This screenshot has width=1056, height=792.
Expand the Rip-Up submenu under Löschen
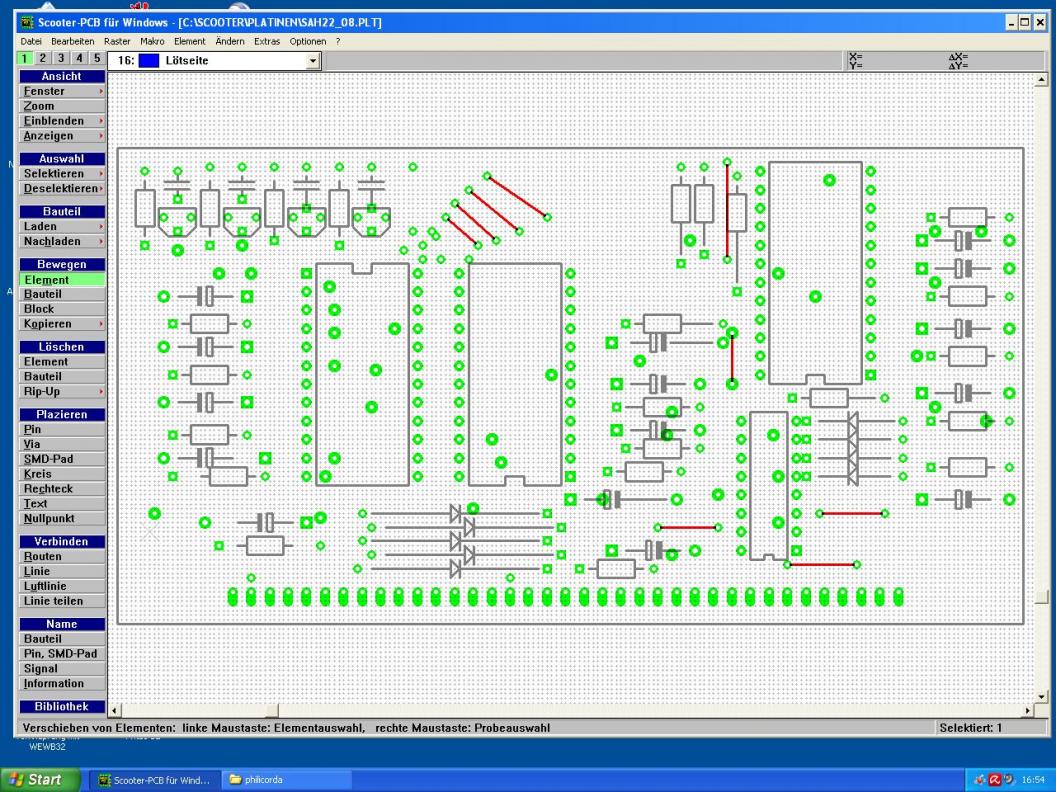coord(60,391)
